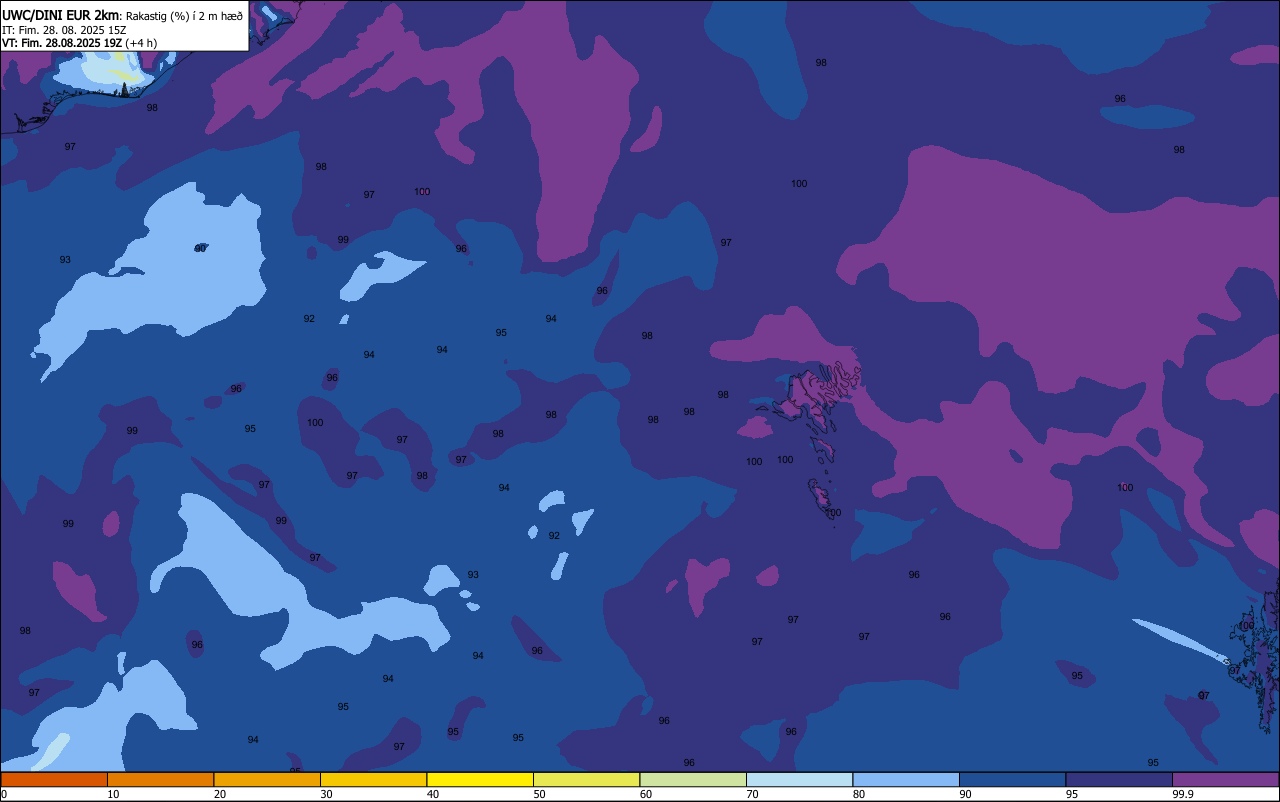1280x802 pixels.
Task: Click the legend tick label '50'
Action: (x=539, y=794)
